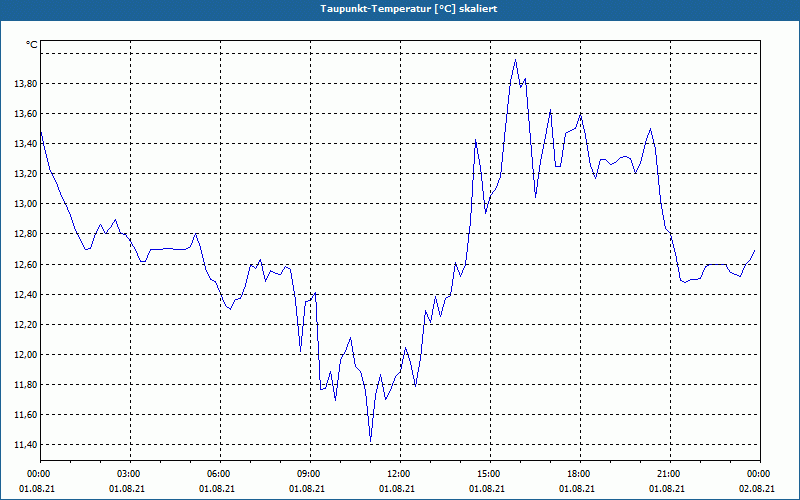
Task: Click the chart title 'Taupunkt-Temperatur [°C] skaliert'
Action: click(x=409, y=9)
